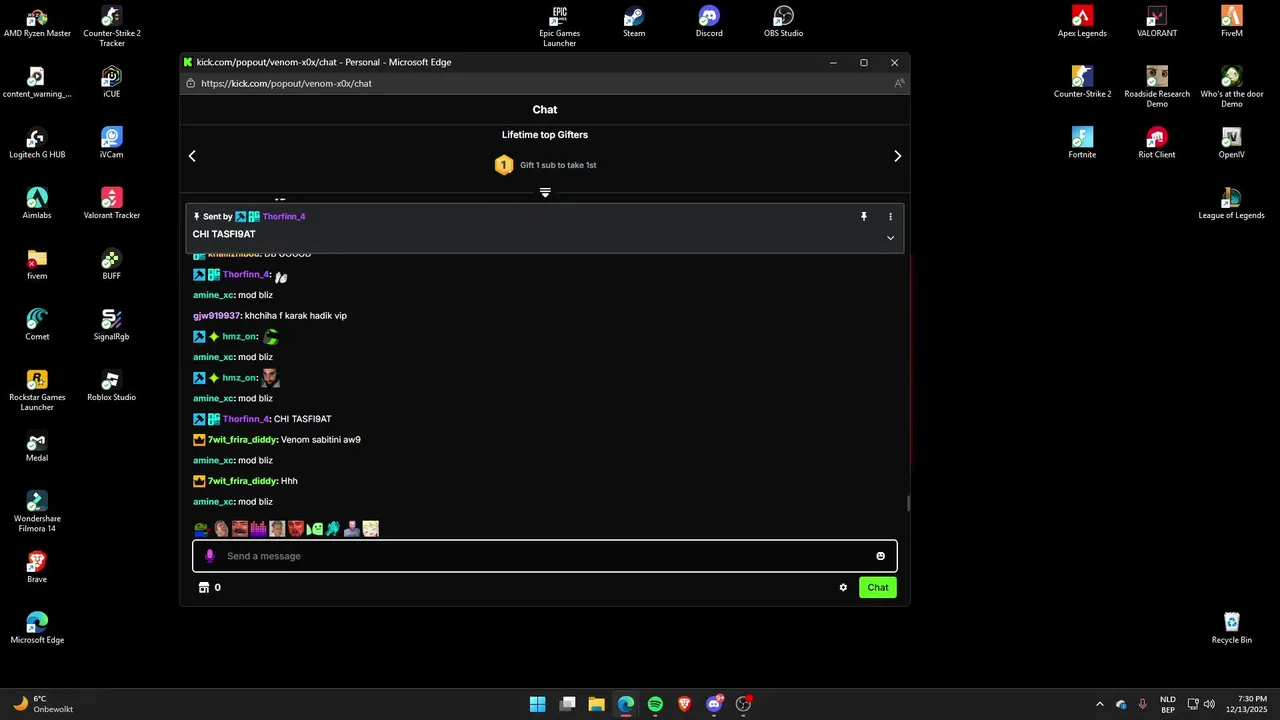Image resolution: width=1280 pixels, height=720 pixels.
Task: Open the Counter-Strike 2 game shortcut
Action: click(1082, 83)
